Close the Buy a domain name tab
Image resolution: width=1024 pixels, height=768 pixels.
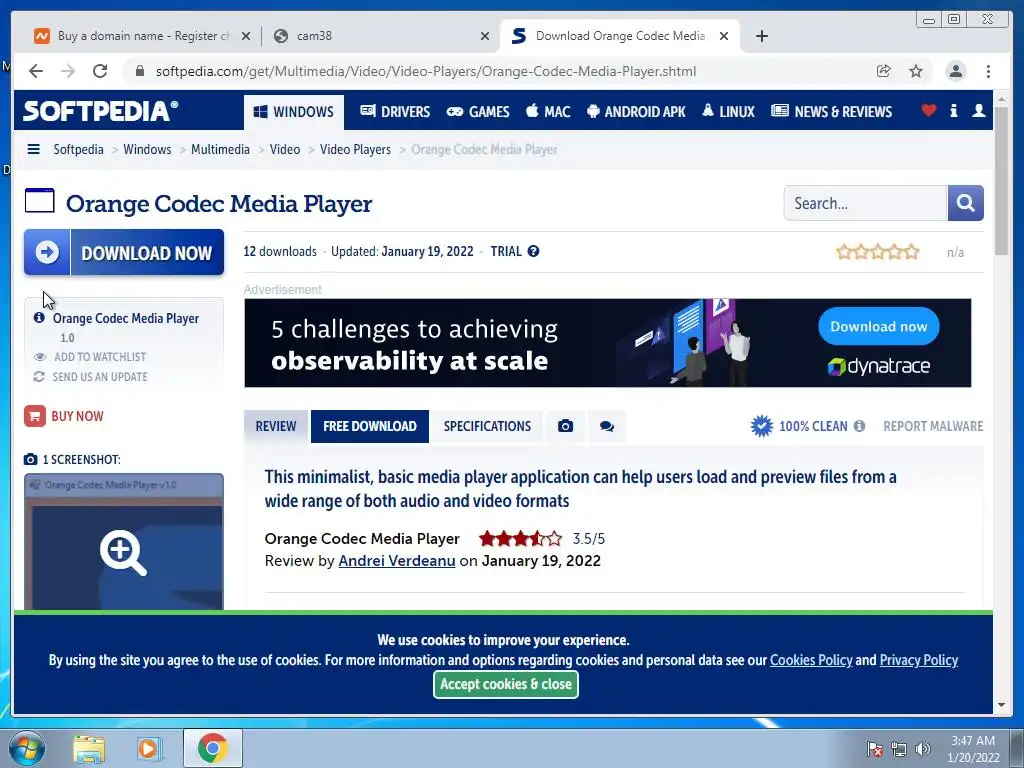(246, 36)
